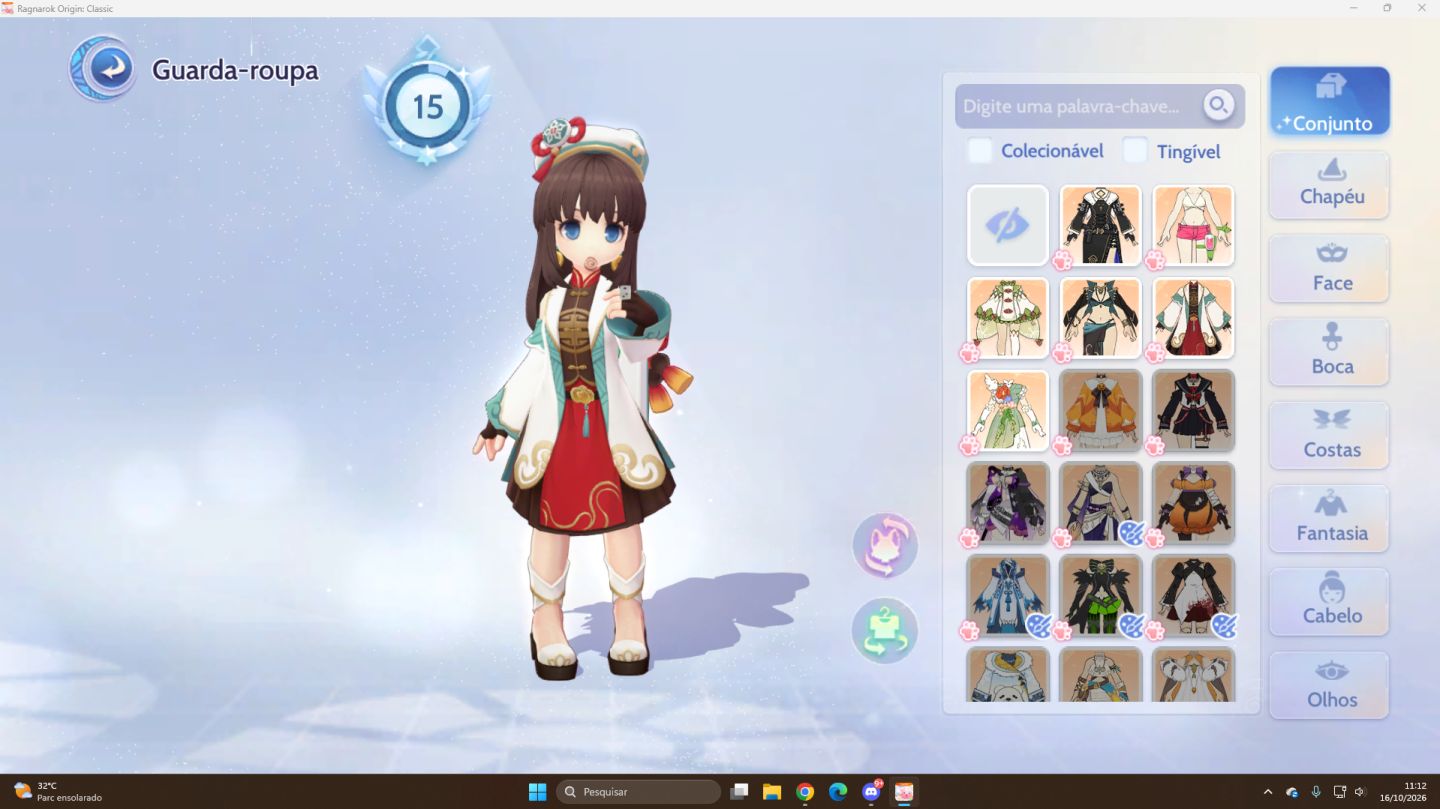
Task: Select the red dress white jacket outfit
Action: point(1193,318)
